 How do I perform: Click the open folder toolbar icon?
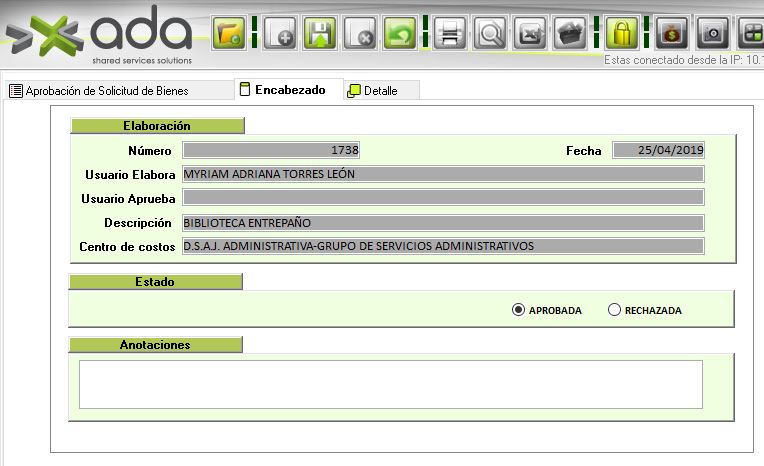pos(230,33)
